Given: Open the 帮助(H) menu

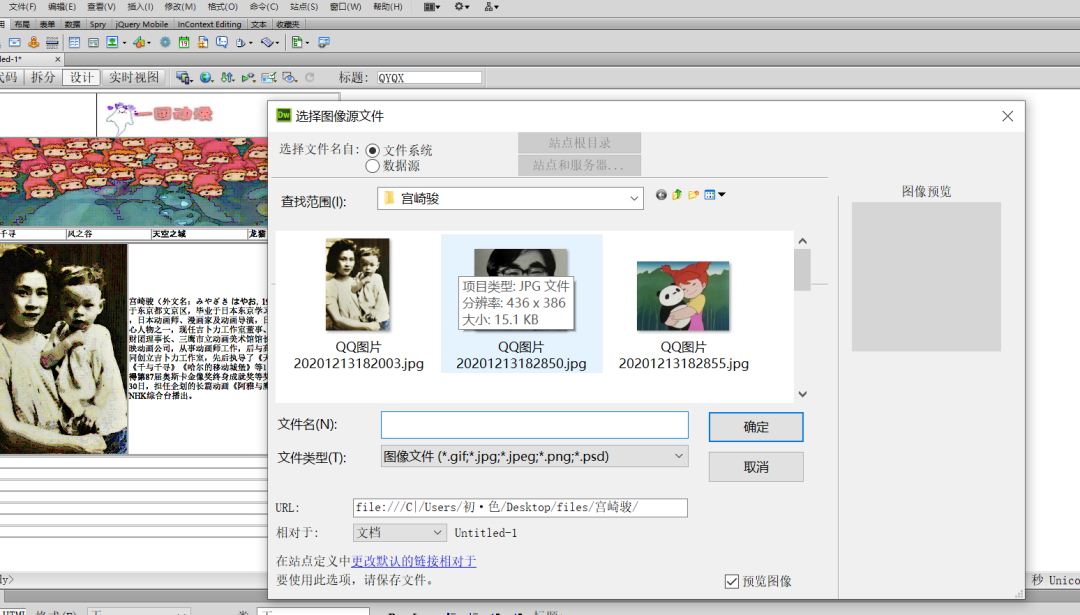Looking at the screenshot, I should coord(387,7).
